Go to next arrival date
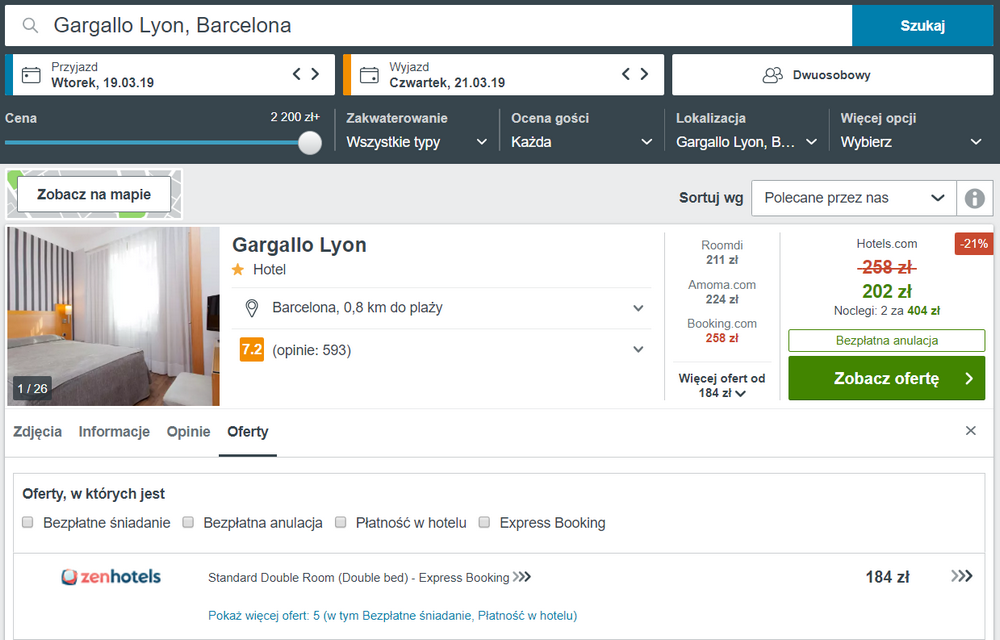 (315, 74)
